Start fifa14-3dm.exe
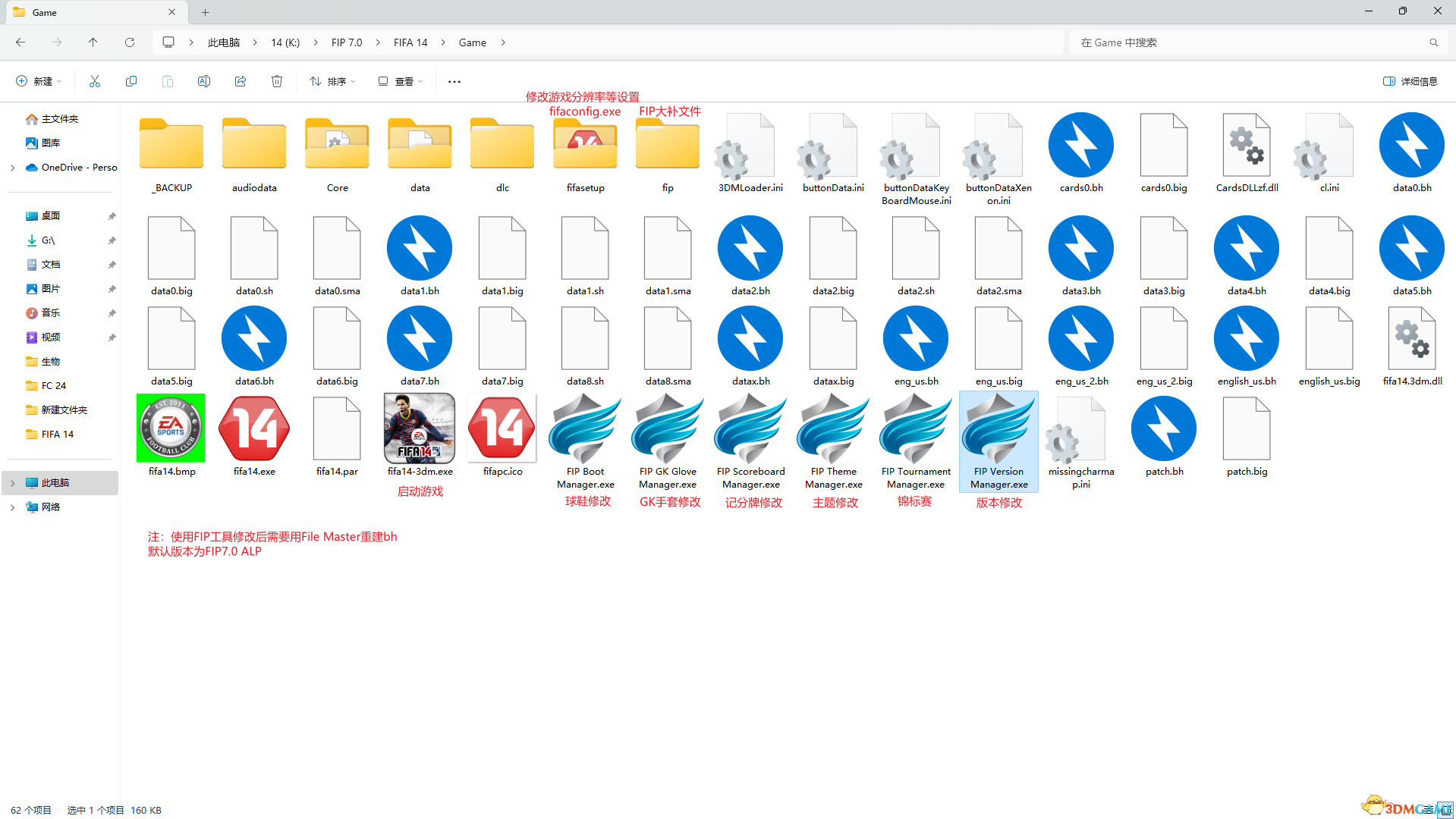The width and height of the screenshot is (1456, 819). click(419, 428)
